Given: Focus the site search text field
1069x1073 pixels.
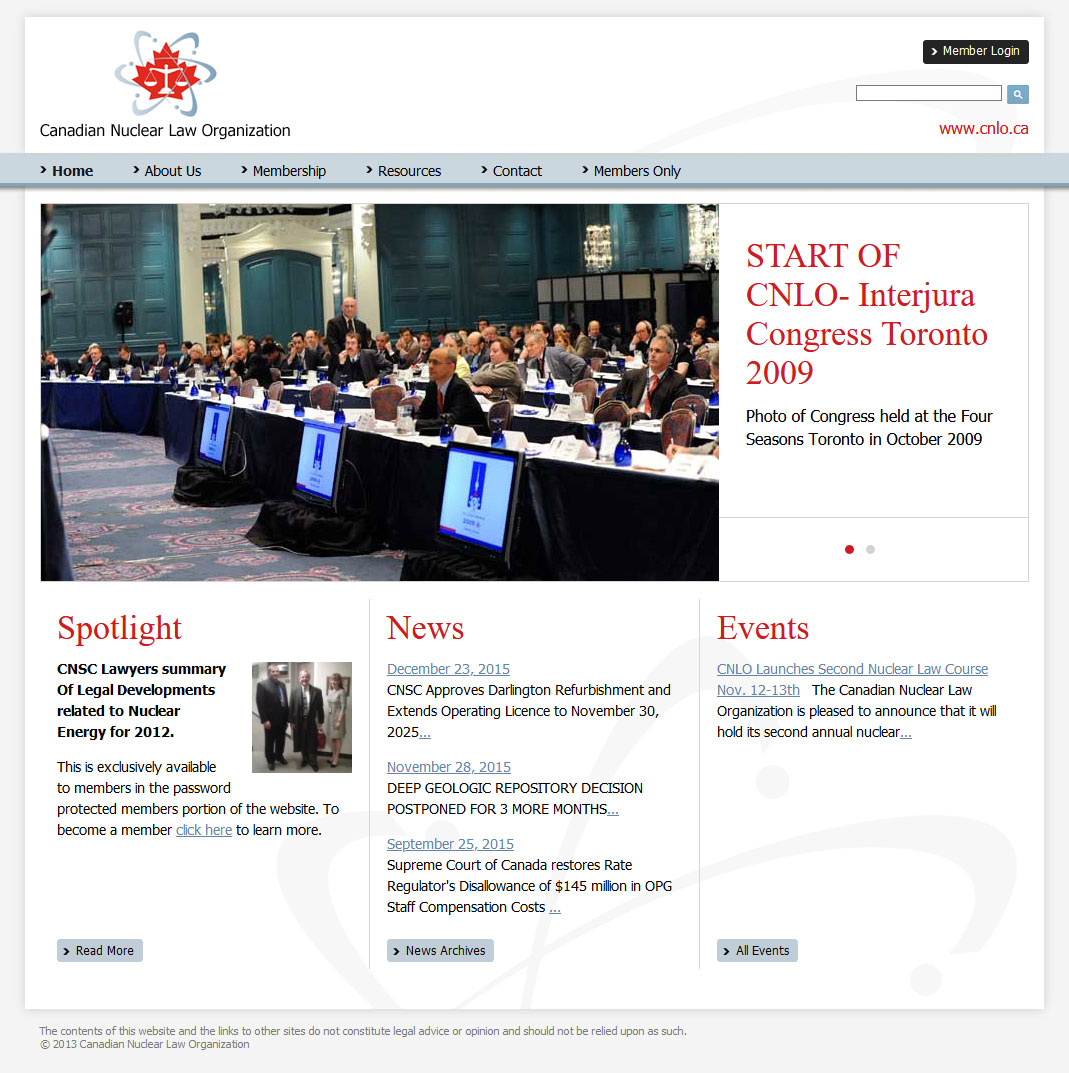Looking at the screenshot, I should pyautogui.click(x=929, y=93).
